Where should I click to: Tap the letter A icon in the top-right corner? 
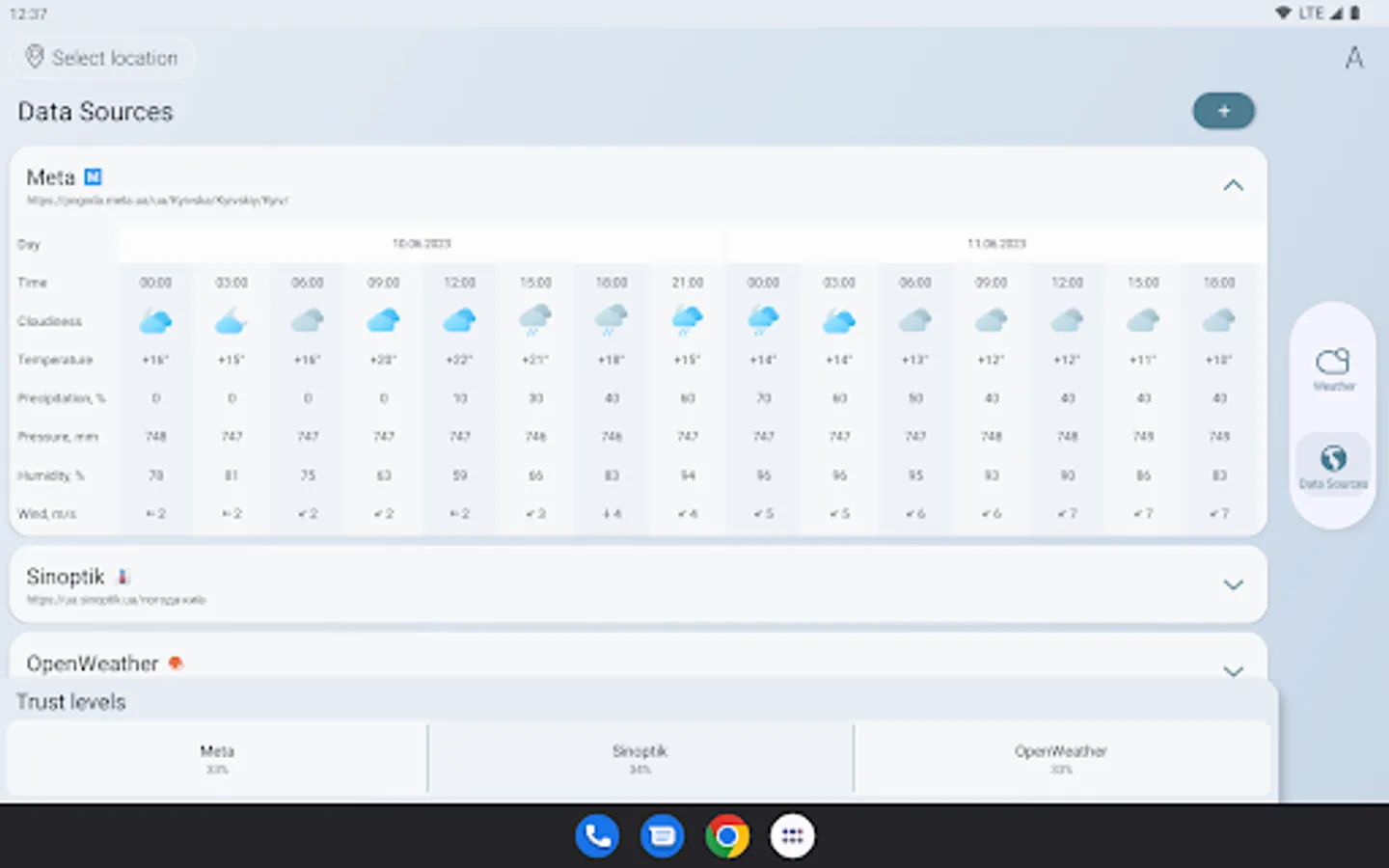click(1354, 58)
